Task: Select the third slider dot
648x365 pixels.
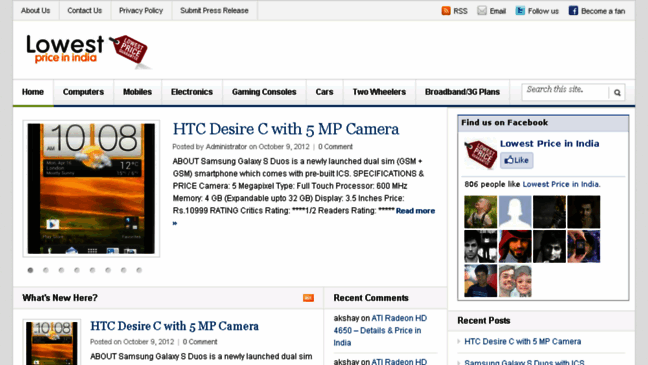Action: point(61,270)
